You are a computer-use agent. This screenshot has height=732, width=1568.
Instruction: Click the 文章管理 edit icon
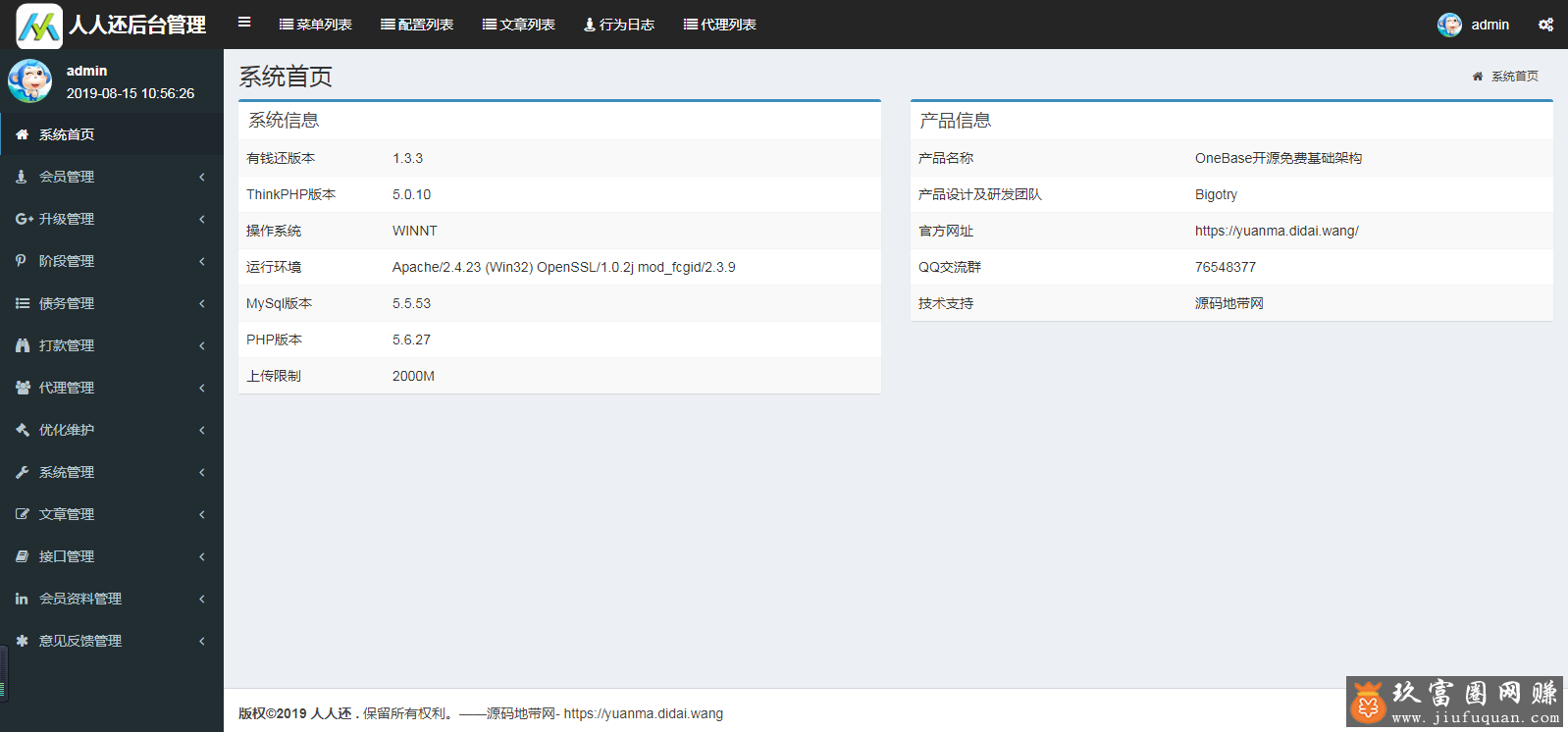22,514
